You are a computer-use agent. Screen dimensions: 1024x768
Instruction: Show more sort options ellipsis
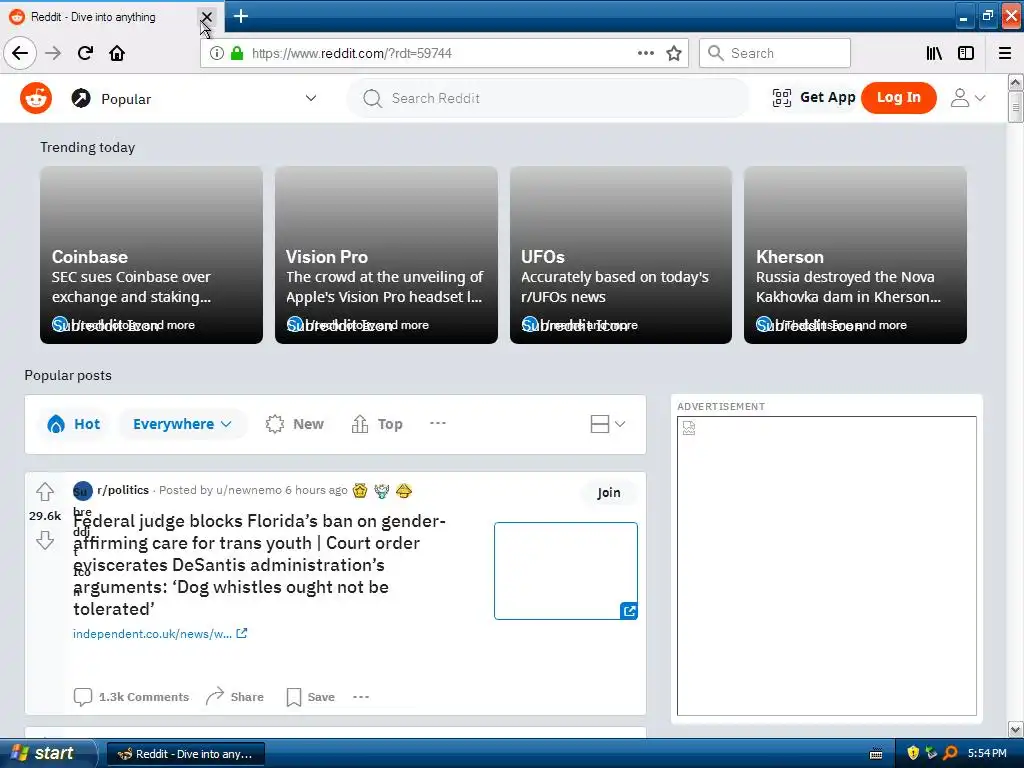[x=438, y=423]
